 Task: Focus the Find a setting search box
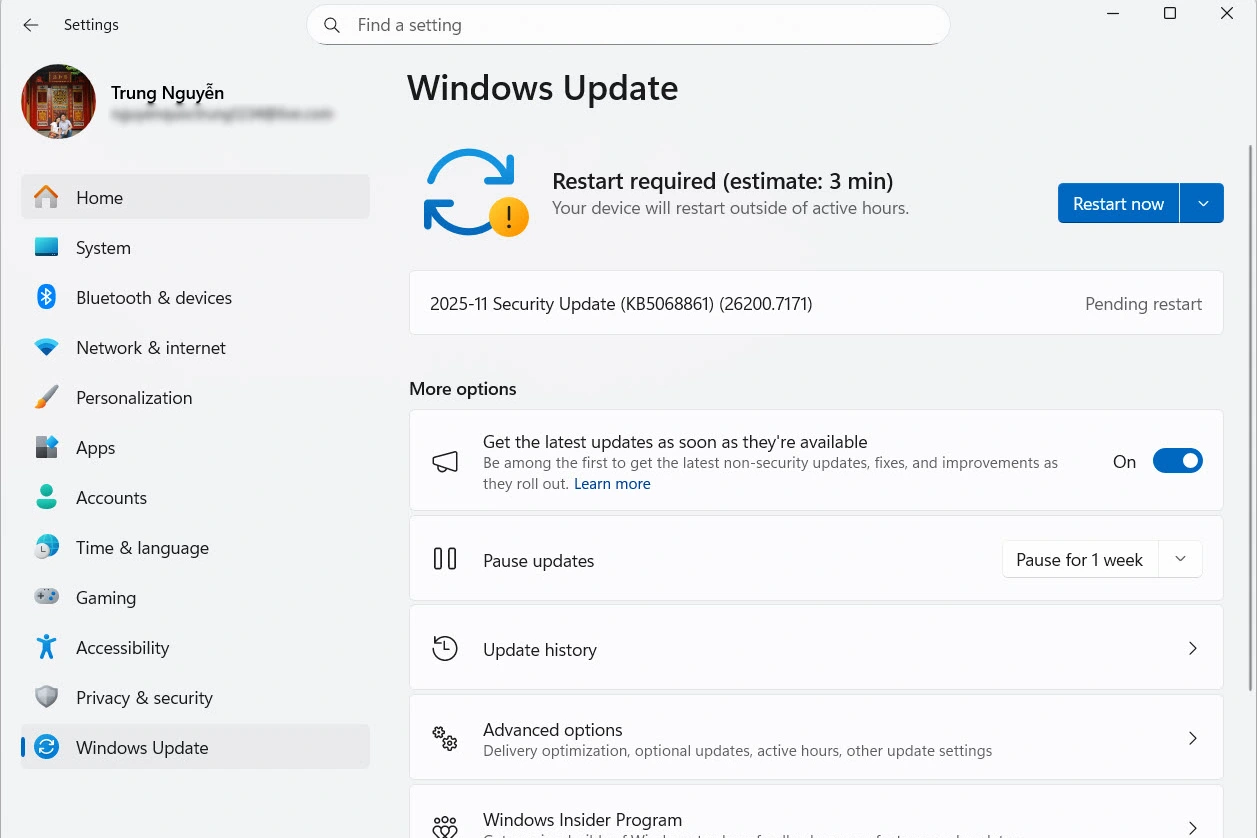640,25
